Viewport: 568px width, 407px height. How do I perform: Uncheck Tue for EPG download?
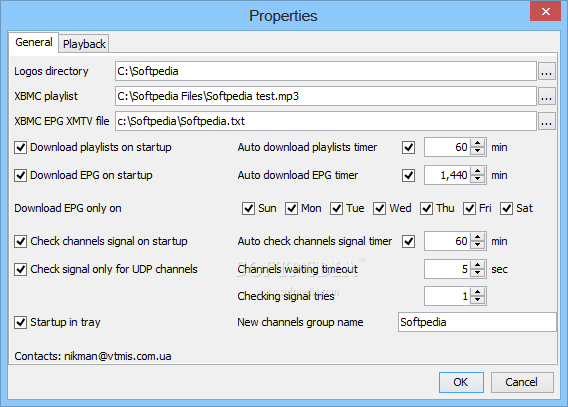pyautogui.click(x=336, y=209)
